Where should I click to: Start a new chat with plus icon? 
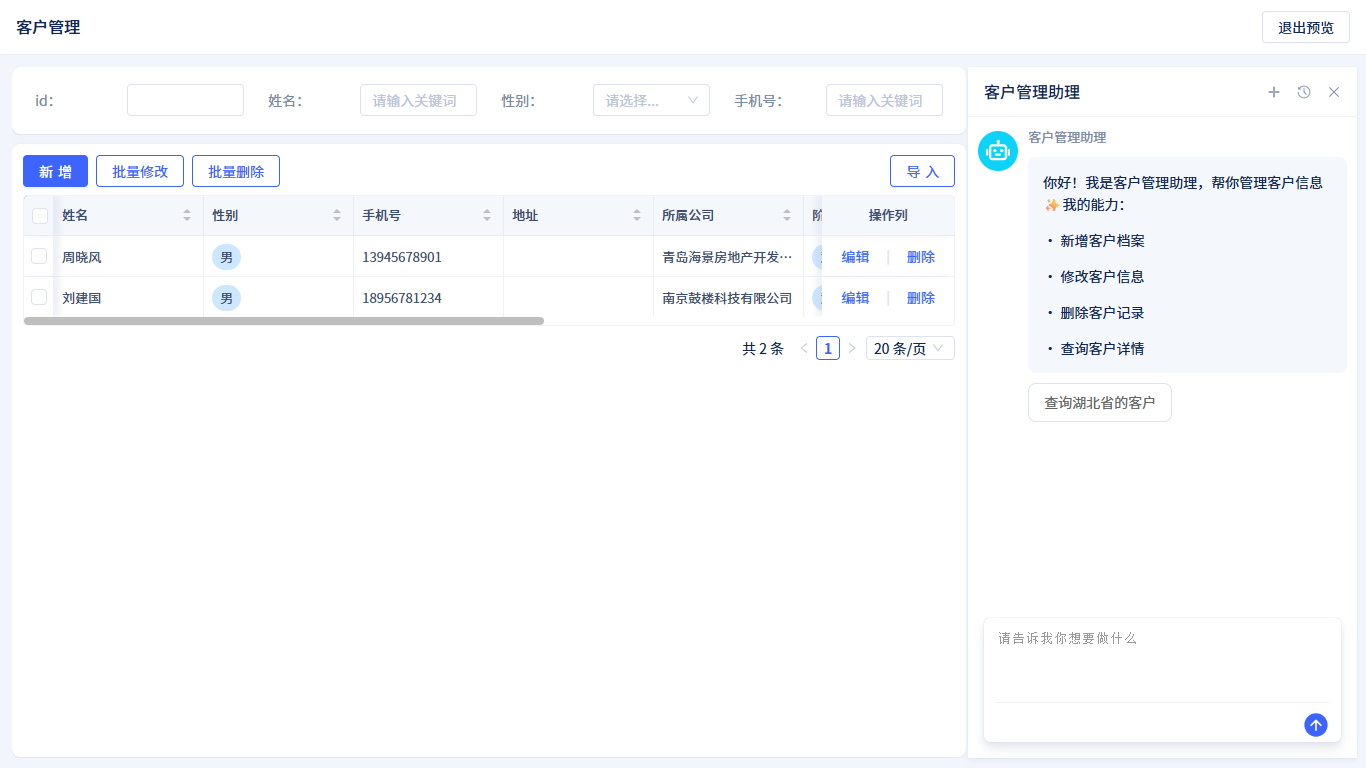(x=1274, y=92)
